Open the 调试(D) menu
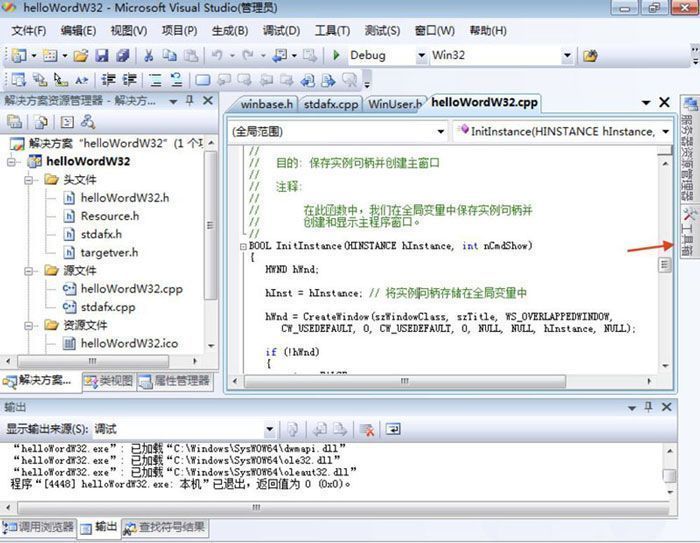This screenshot has width=700, height=543. click(281, 31)
